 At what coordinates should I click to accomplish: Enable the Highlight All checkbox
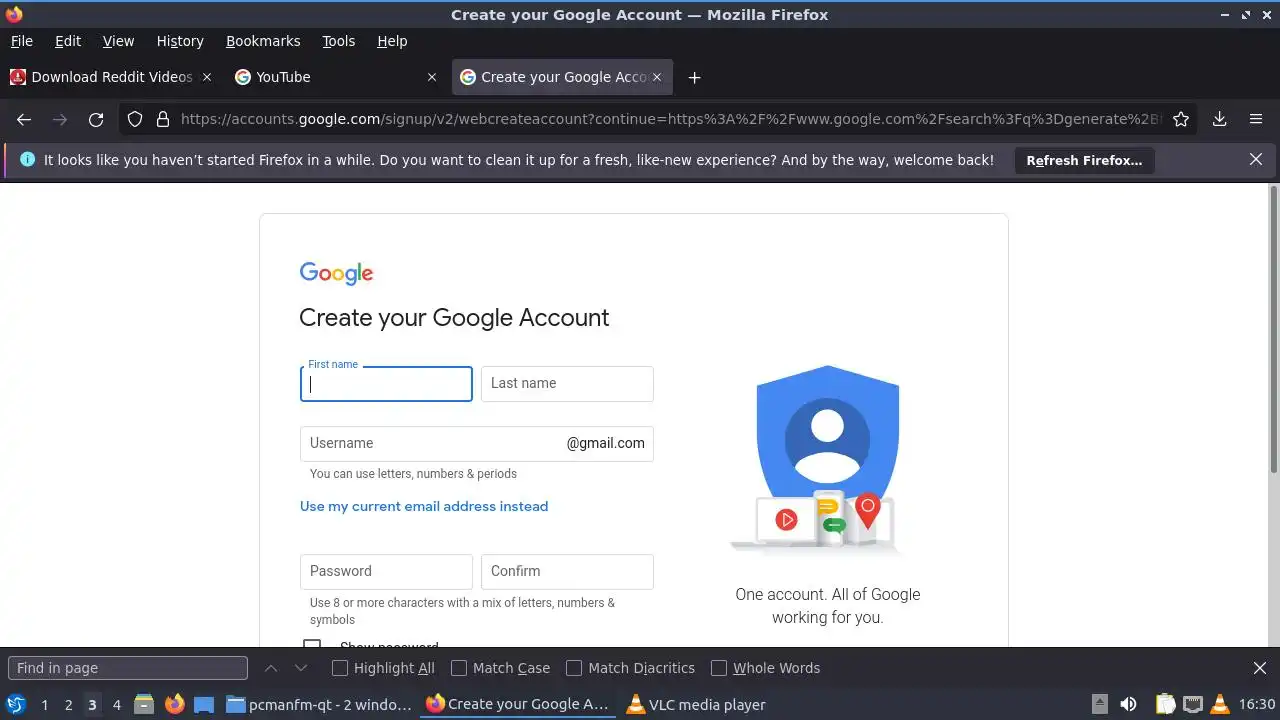click(x=340, y=668)
